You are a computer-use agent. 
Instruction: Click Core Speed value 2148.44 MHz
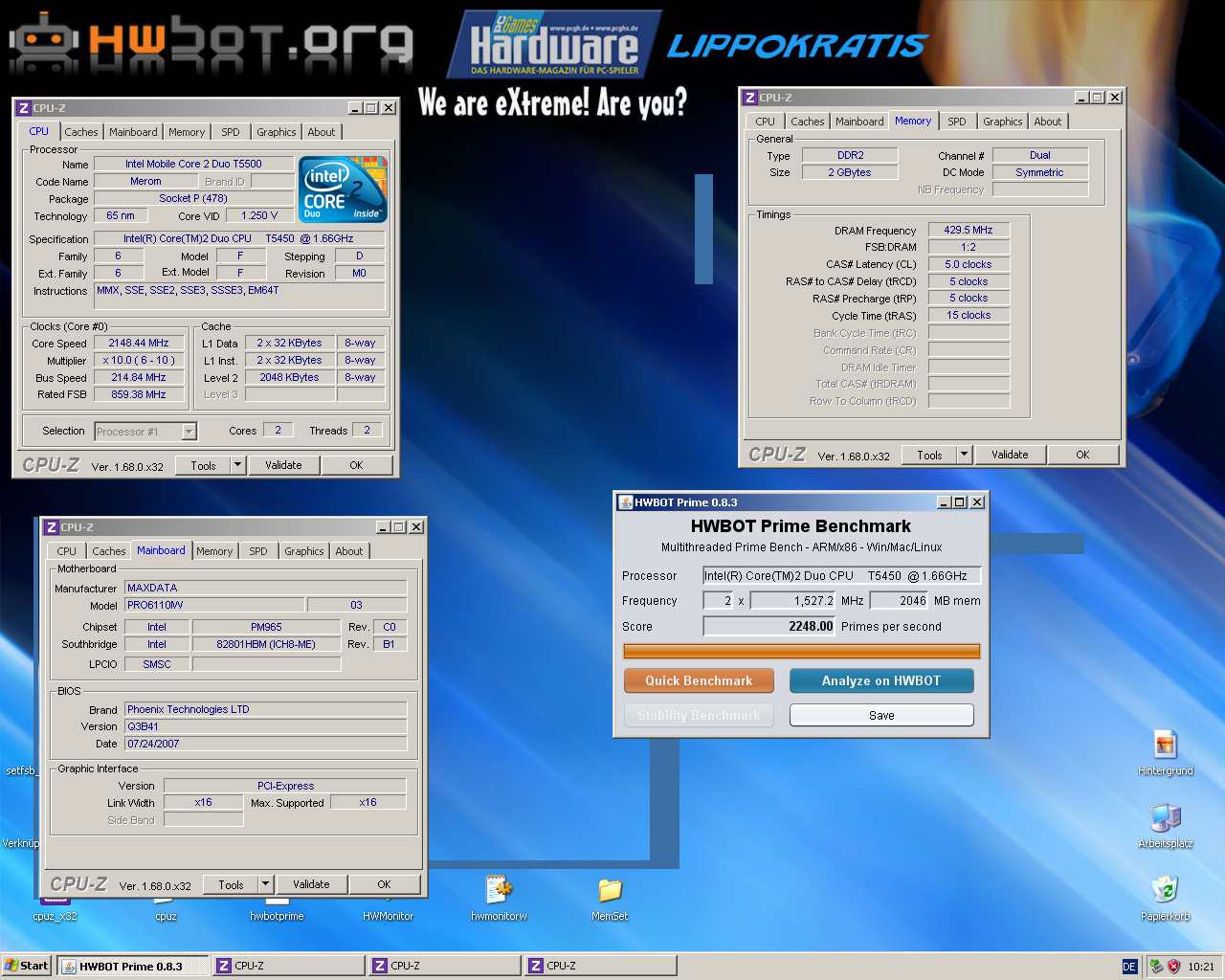click(x=139, y=343)
